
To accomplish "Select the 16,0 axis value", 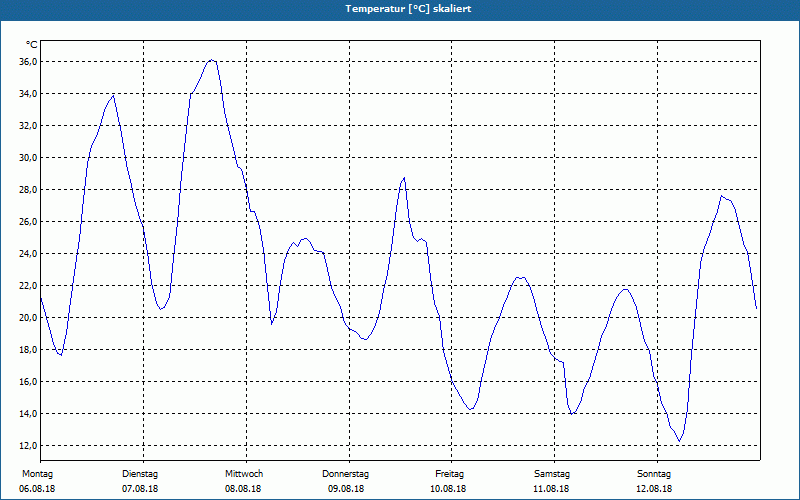I will click(x=28, y=382).
